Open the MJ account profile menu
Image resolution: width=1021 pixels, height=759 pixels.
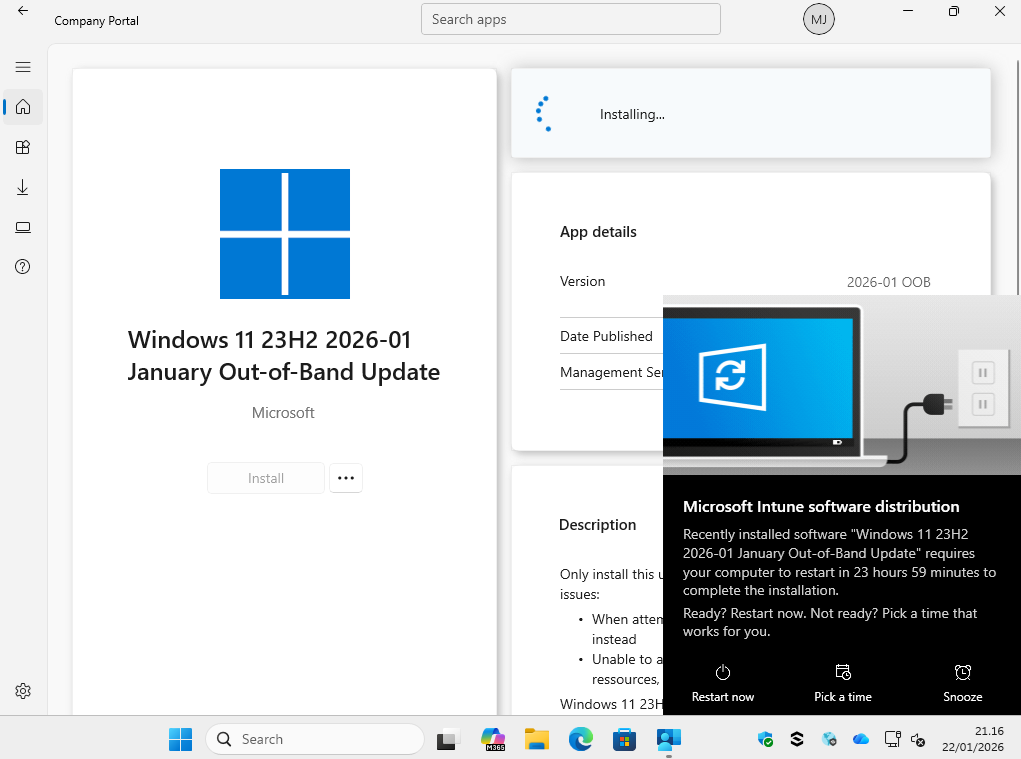pyautogui.click(x=818, y=19)
